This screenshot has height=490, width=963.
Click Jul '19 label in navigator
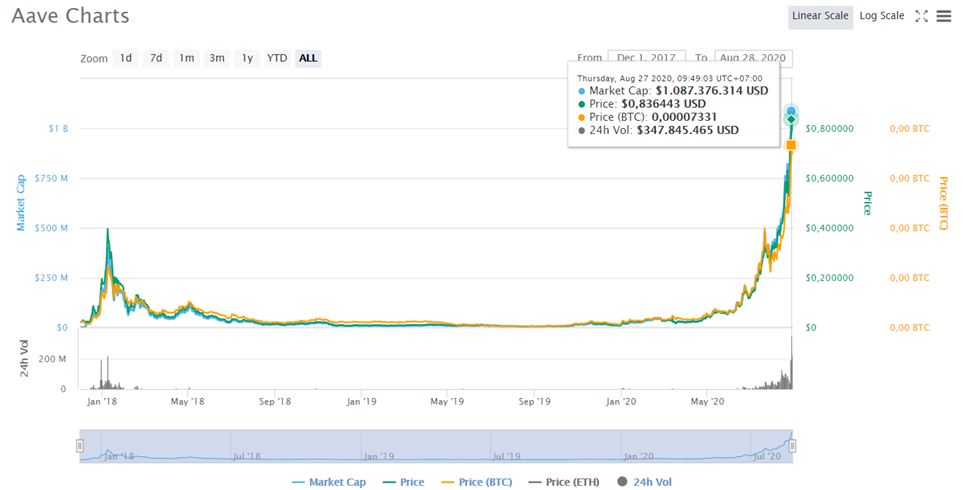point(507,456)
